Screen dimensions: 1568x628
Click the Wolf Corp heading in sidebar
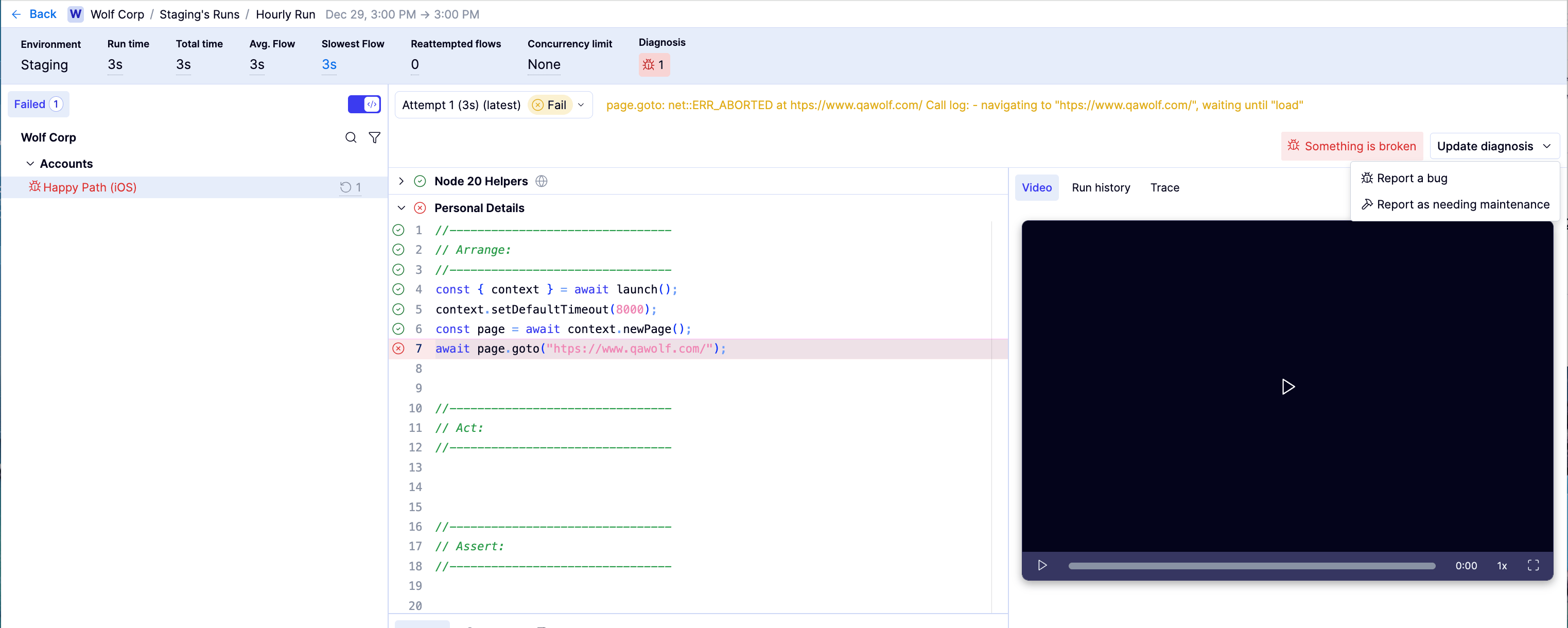coord(48,137)
